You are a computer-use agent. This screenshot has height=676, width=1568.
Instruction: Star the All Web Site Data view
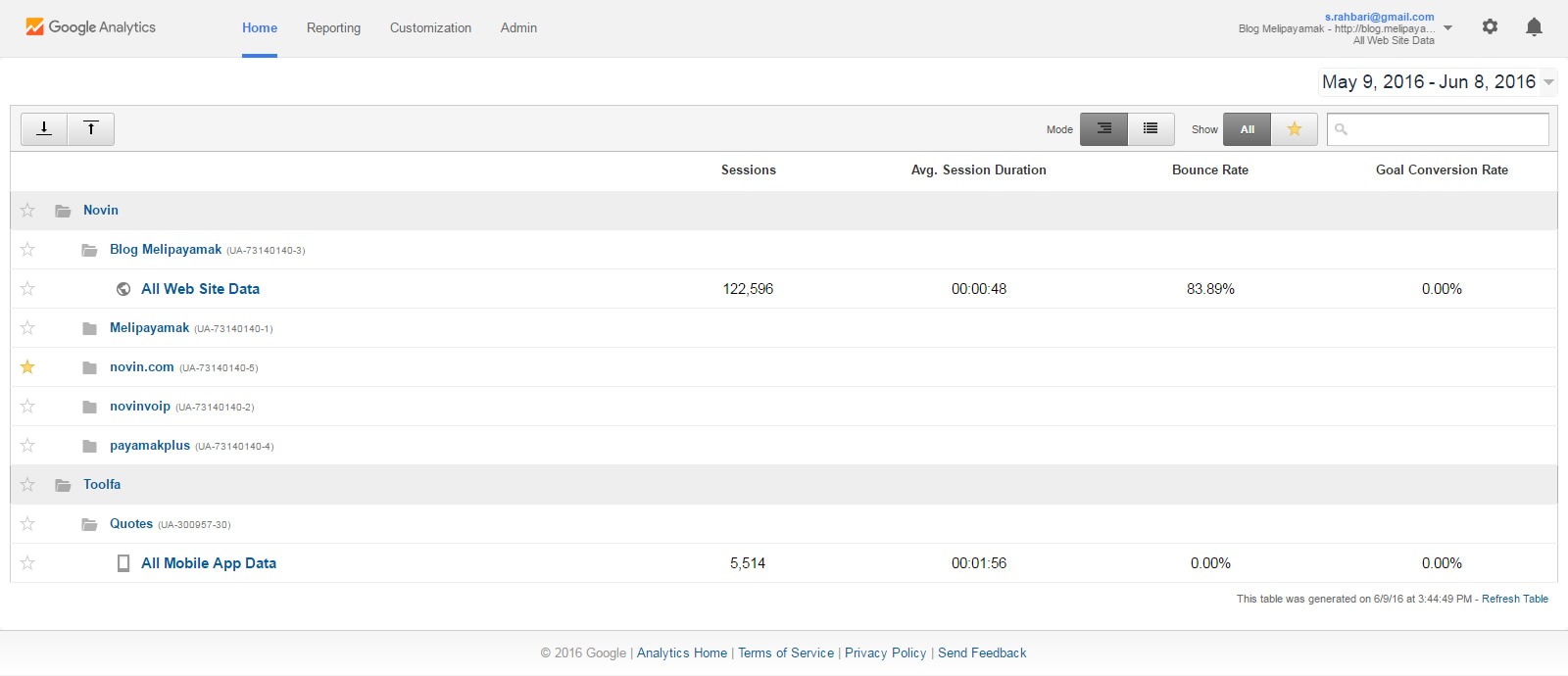click(x=27, y=289)
